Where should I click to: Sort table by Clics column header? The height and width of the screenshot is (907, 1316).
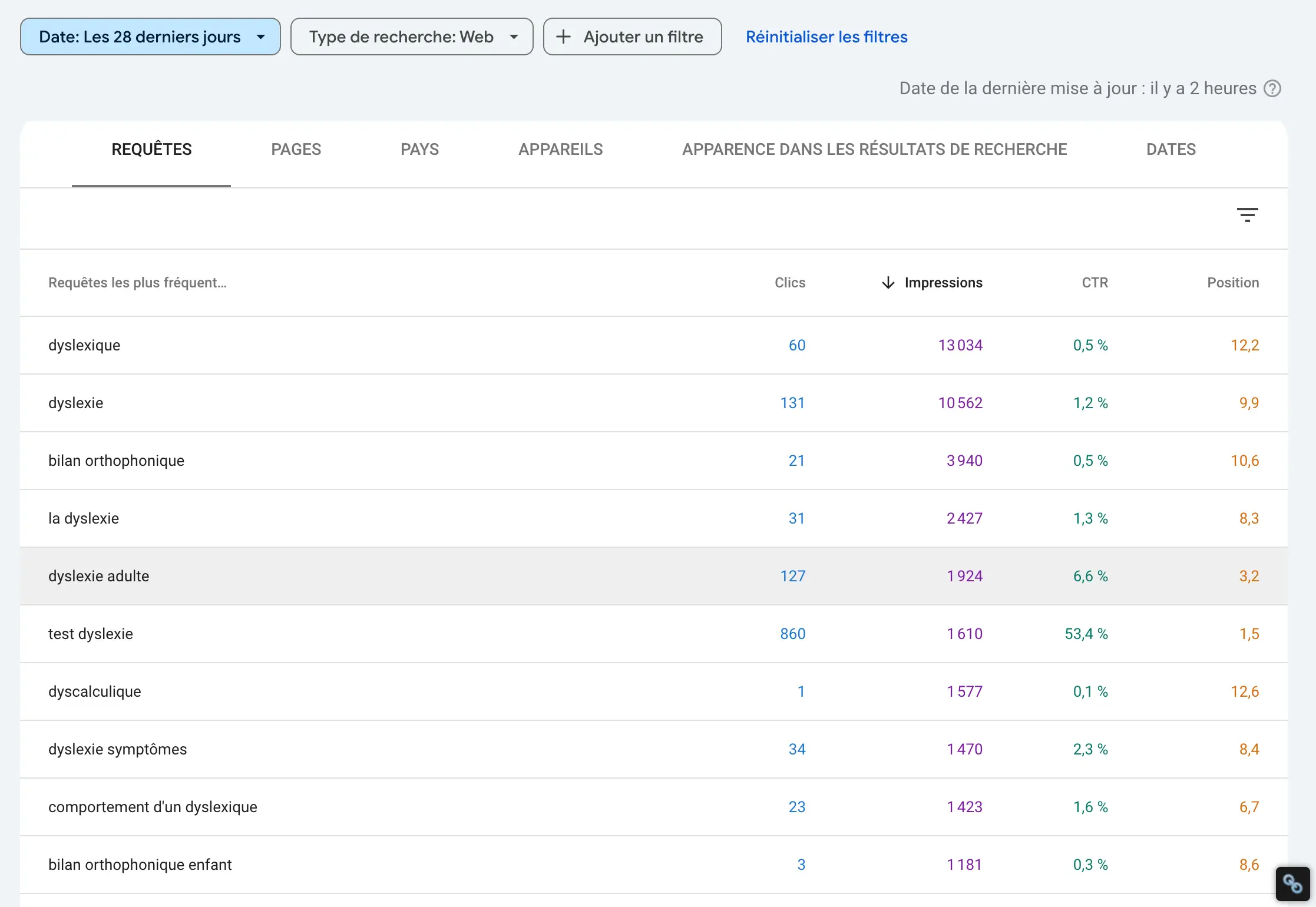pos(789,283)
